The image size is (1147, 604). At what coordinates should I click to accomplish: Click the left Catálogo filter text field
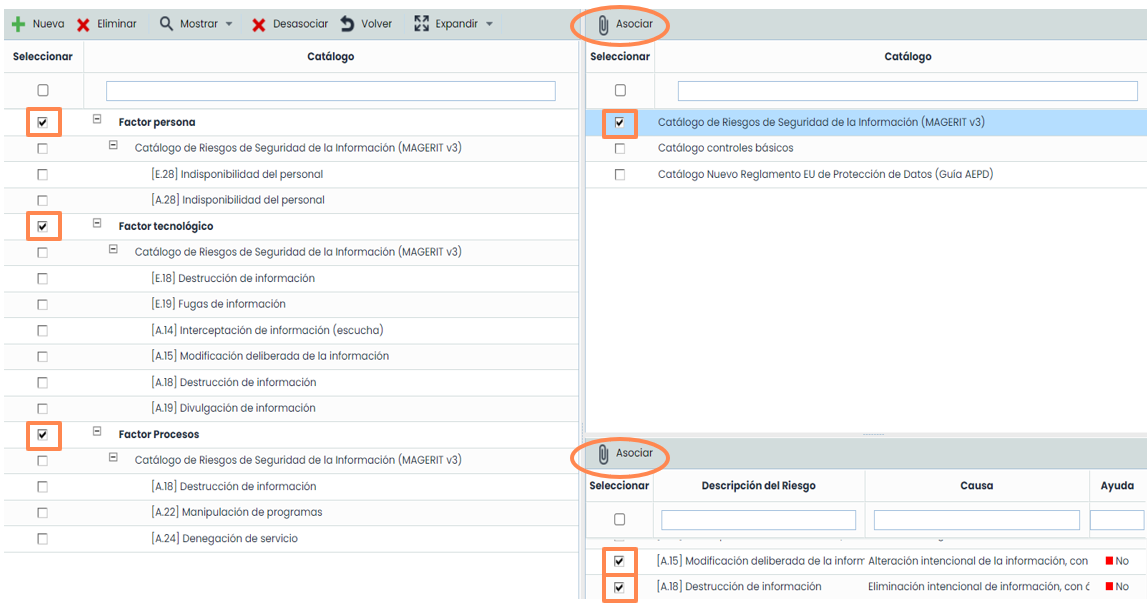tap(330, 91)
